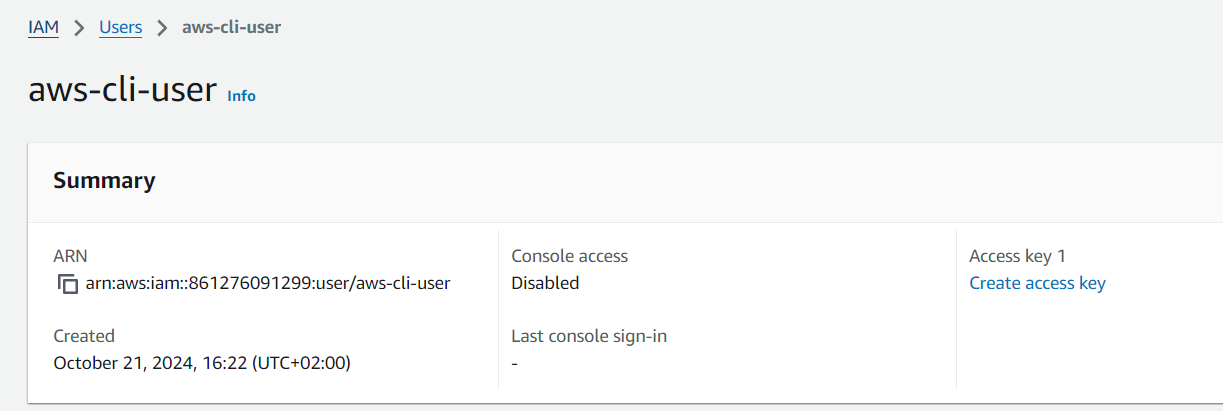Click the dash under Last console sign-in

point(514,363)
